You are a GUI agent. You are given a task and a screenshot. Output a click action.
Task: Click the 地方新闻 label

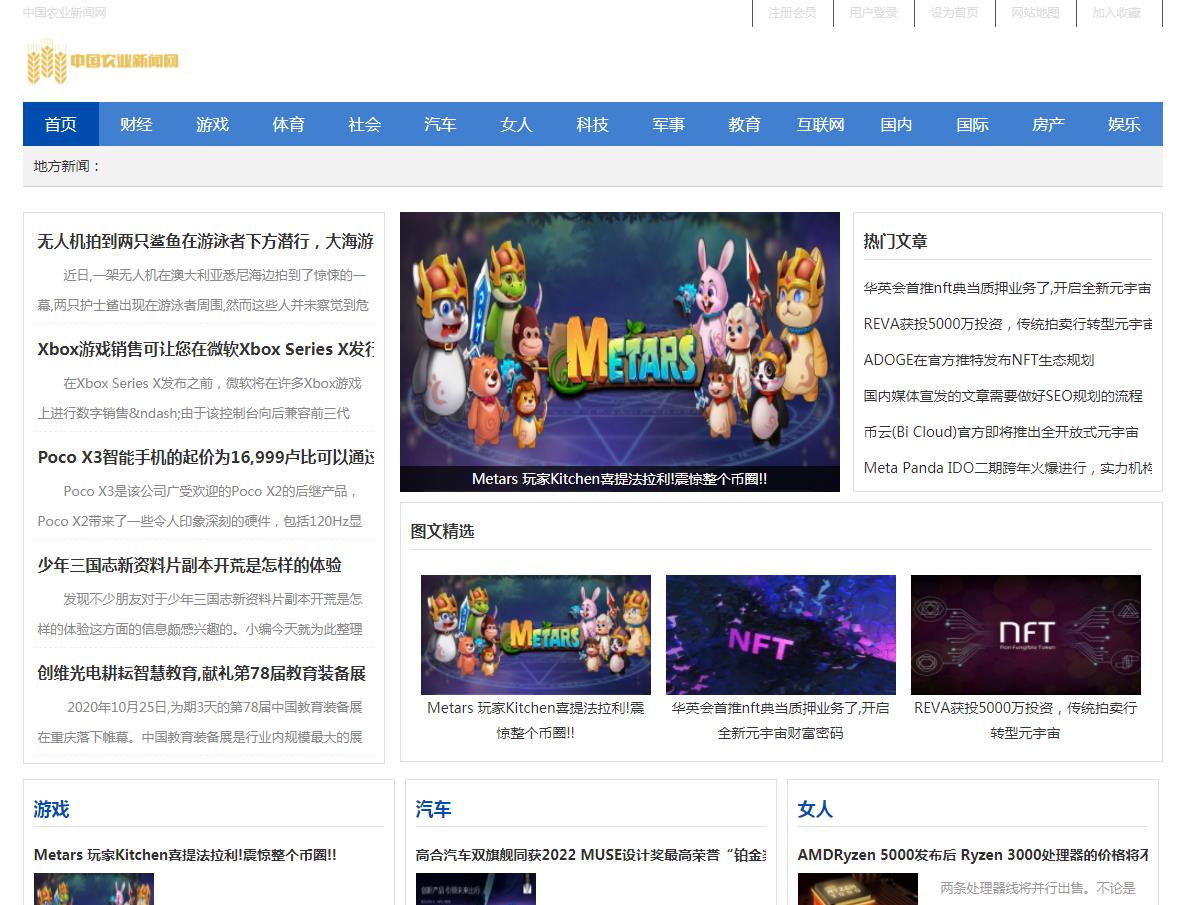click(67, 166)
